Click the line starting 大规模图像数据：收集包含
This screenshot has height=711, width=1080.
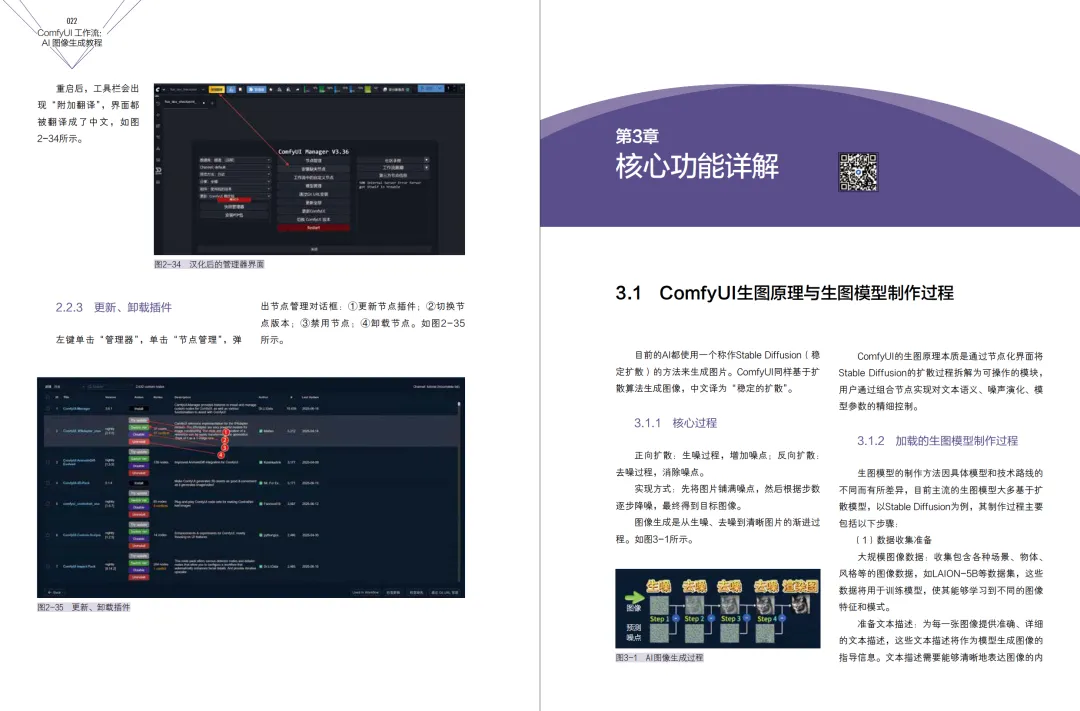950,557
